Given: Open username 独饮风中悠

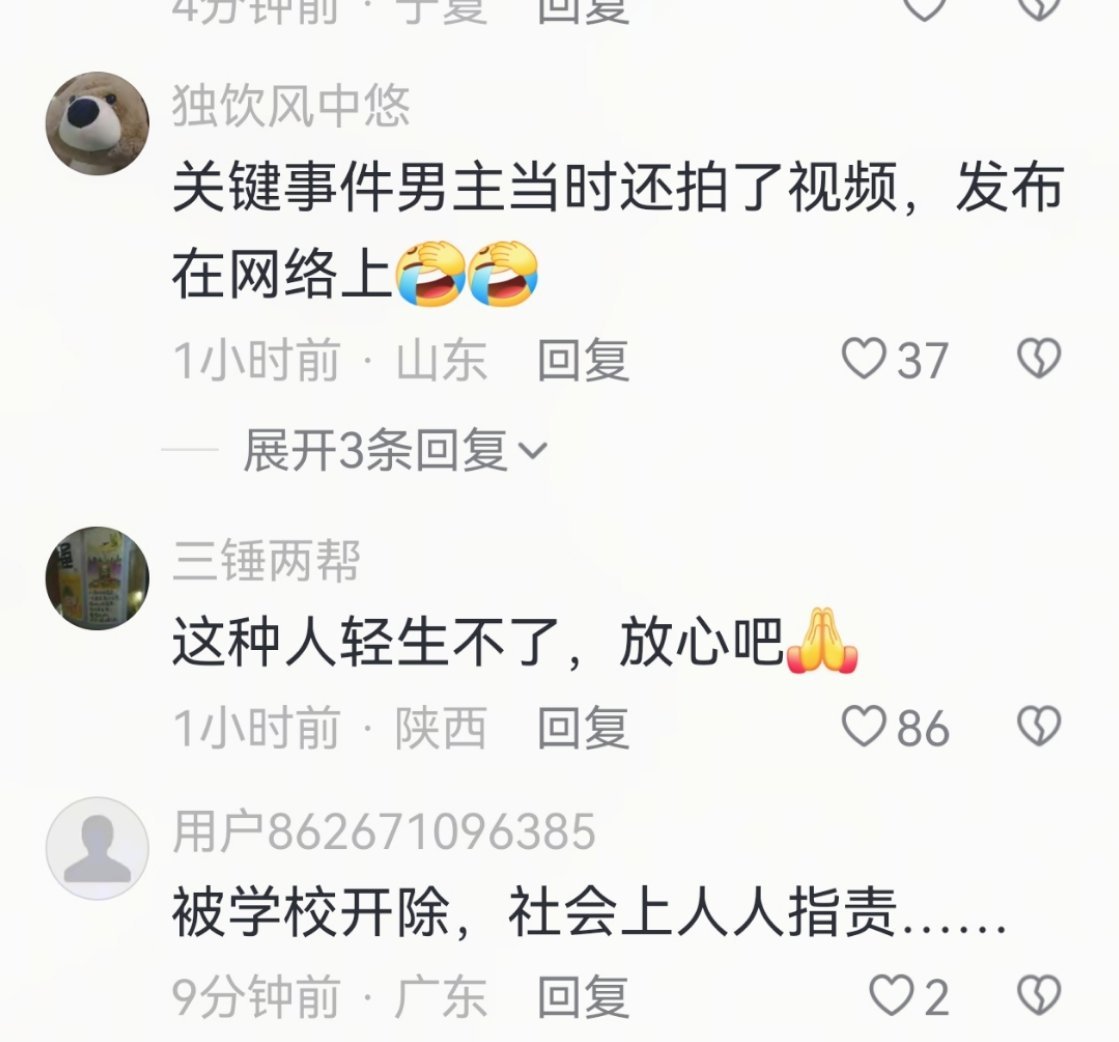Looking at the screenshot, I should pos(291,106).
